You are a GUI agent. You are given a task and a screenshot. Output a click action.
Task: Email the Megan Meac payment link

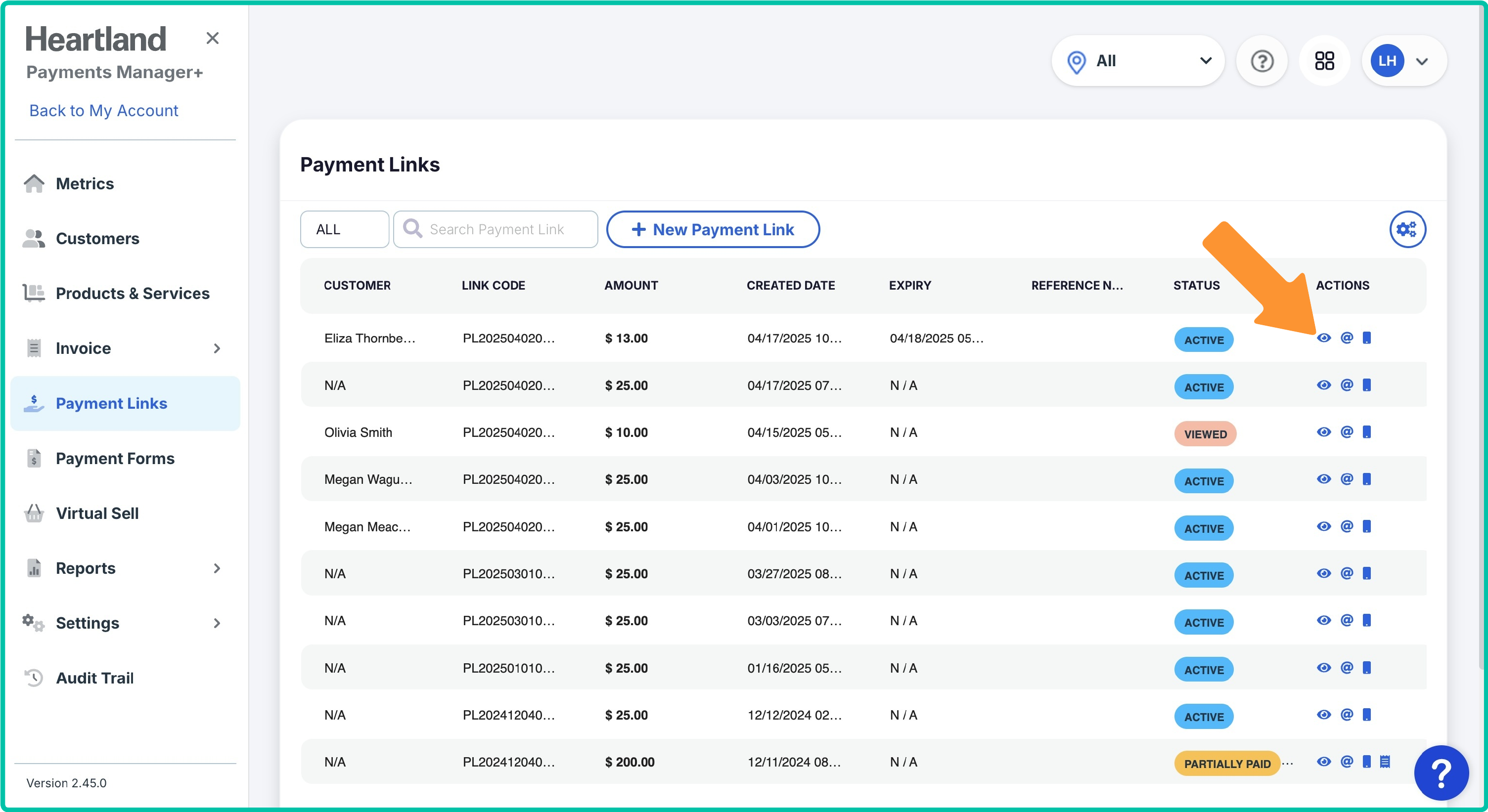(x=1346, y=526)
